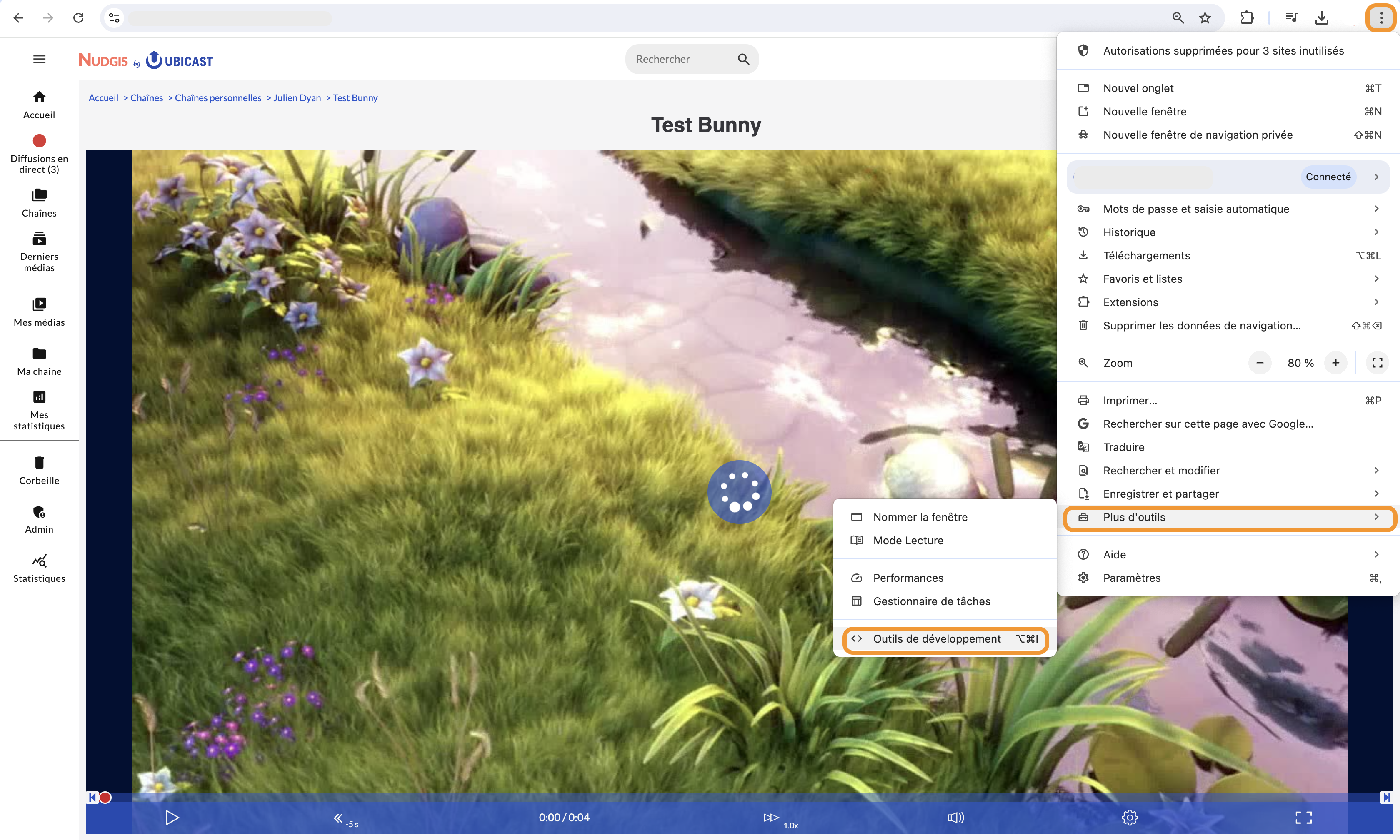Expand the Connecté profile row
The height and width of the screenshot is (840, 1400).
click(x=1228, y=177)
